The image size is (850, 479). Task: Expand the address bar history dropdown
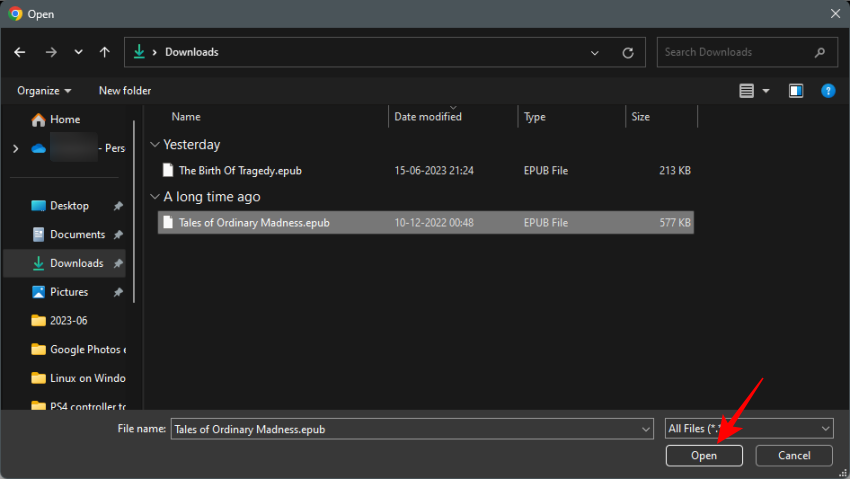(595, 52)
